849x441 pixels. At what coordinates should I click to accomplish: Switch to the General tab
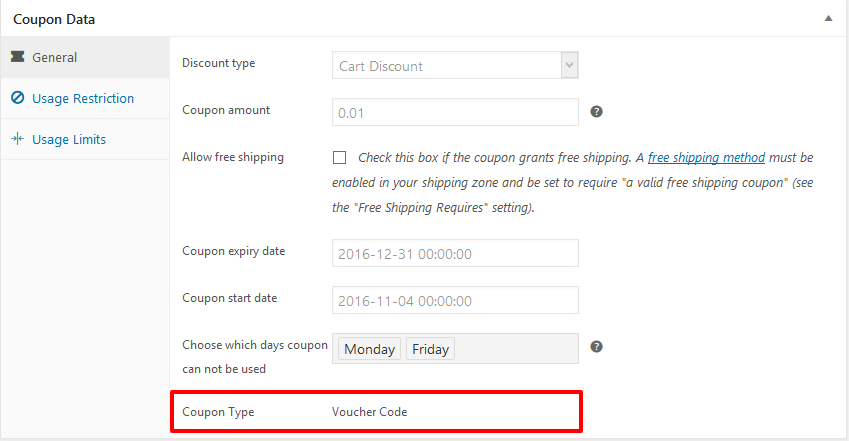[x=54, y=58]
